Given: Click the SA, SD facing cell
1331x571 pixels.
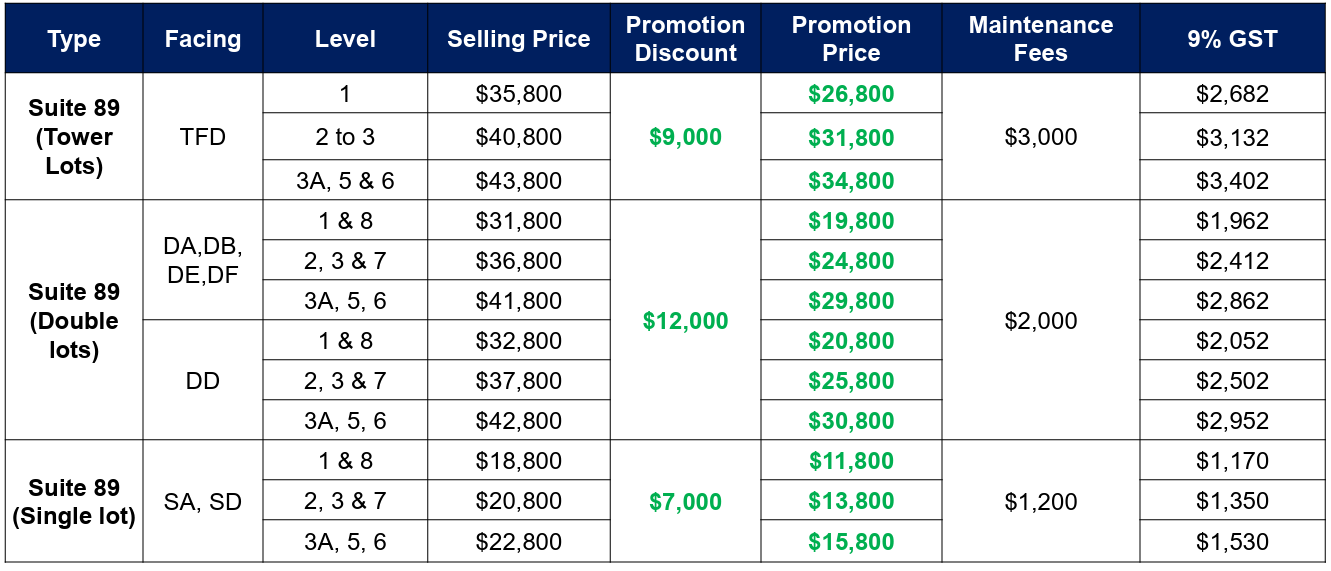Looking at the screenshot, I should coord(203,502).
